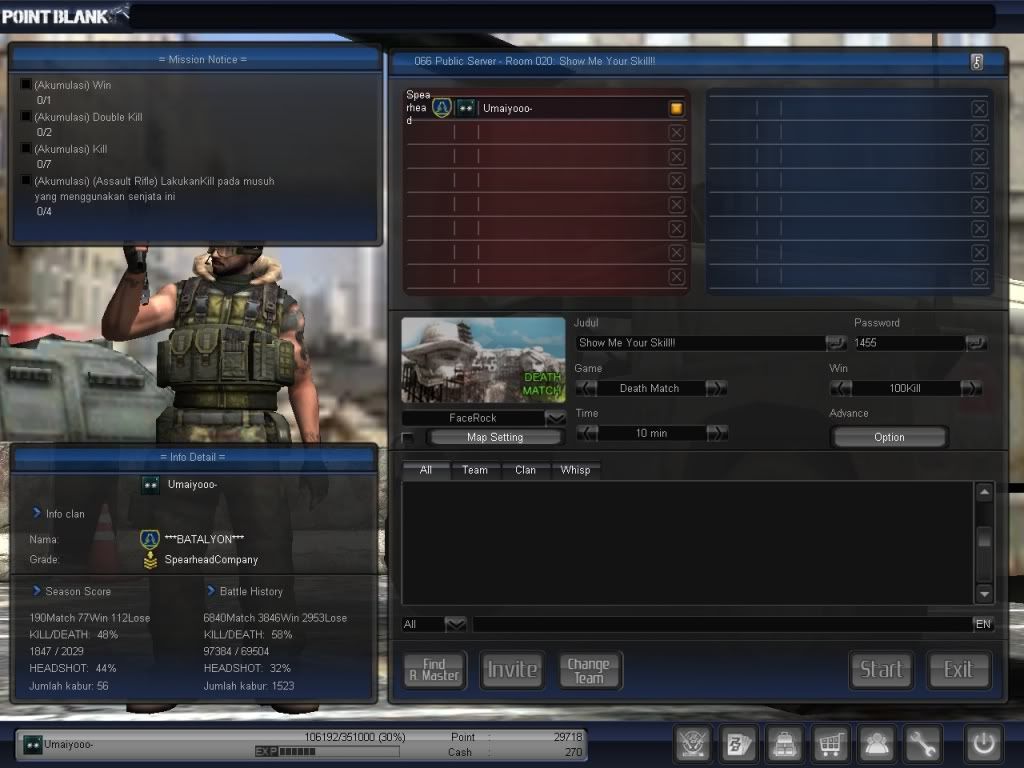
Task: Open the FaceRock map dropdown
Action: tap(555, 418)
